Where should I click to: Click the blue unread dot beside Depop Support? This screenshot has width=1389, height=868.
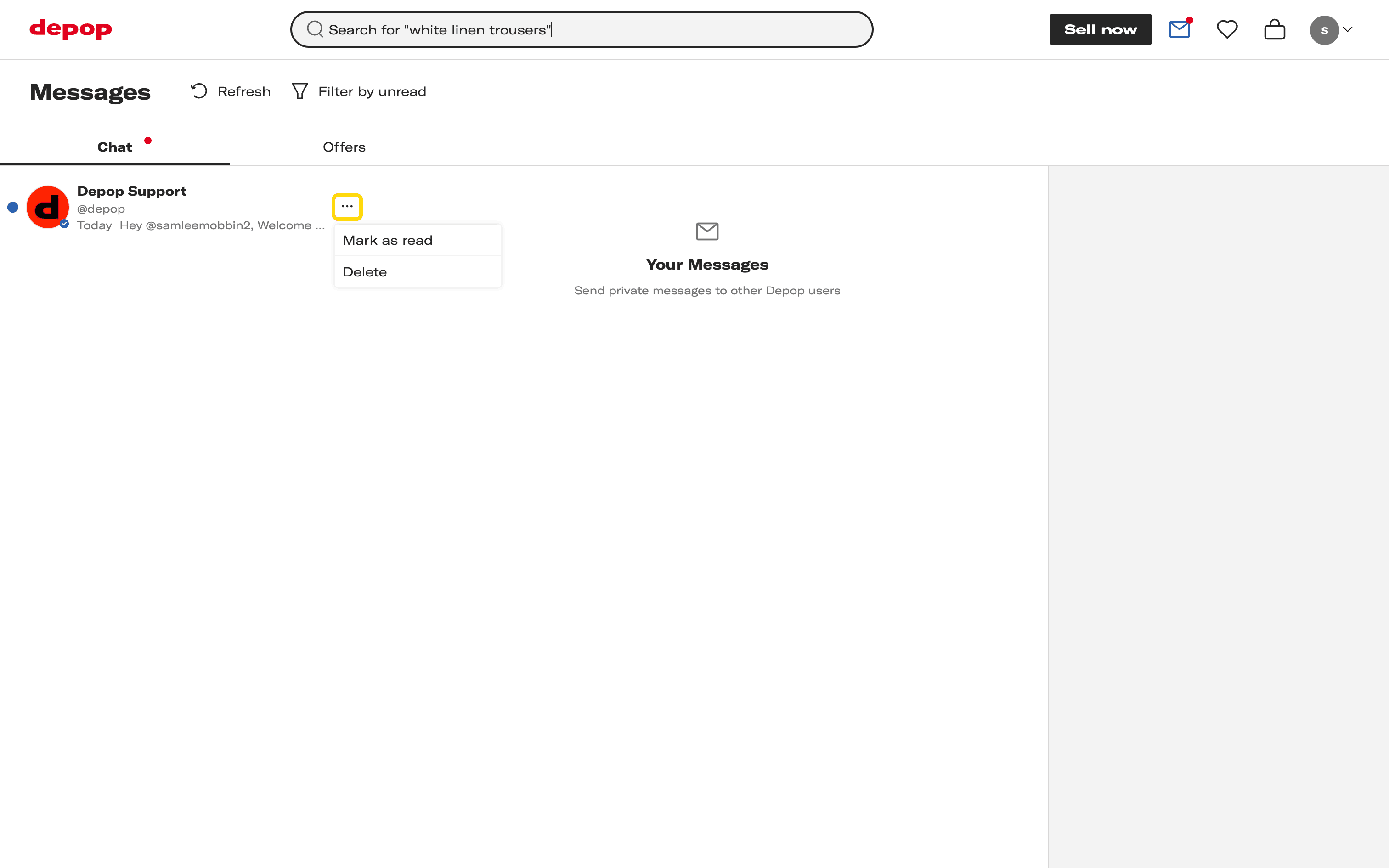[x=12, y=207]
